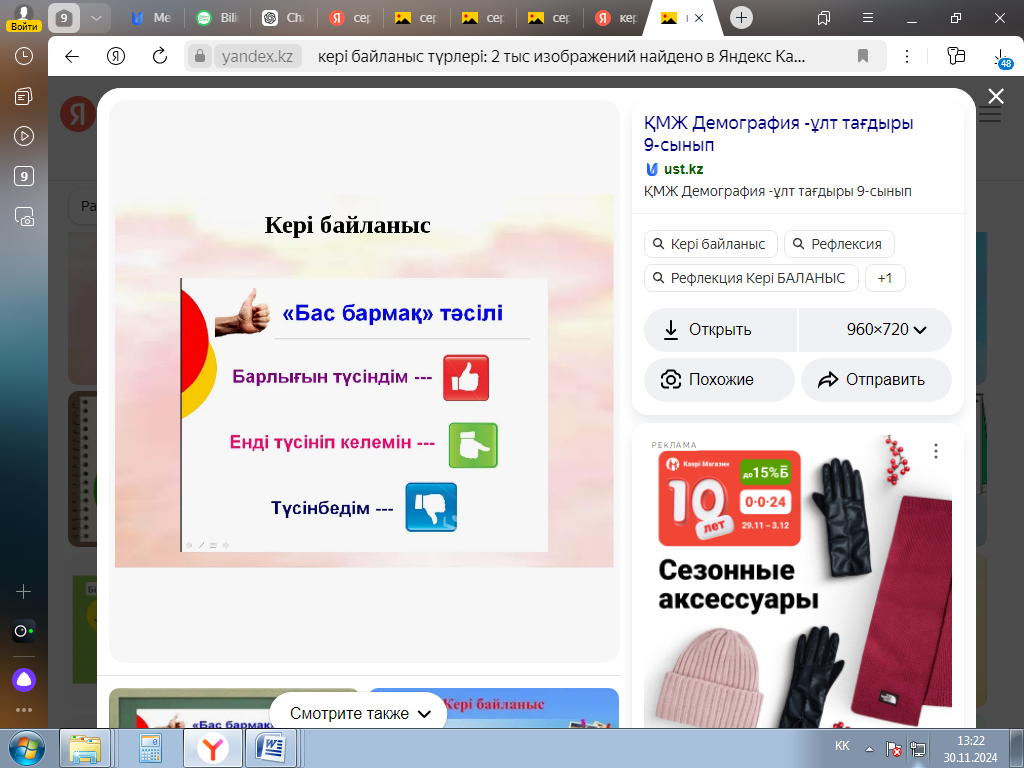Open the browser extensions icon
1024x768 pixels.
[955, 56]
